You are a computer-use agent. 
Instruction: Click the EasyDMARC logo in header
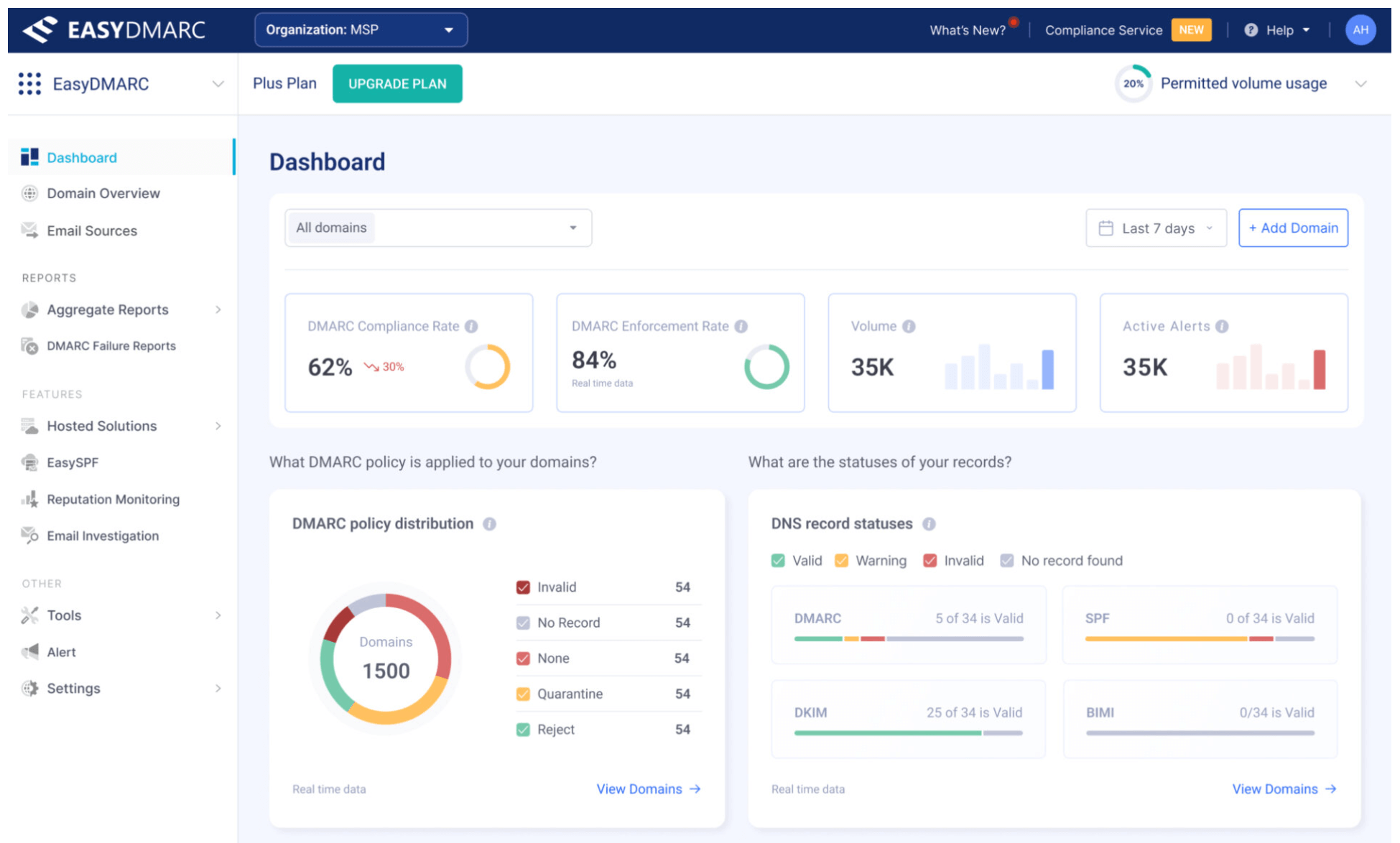coord(113,29)
